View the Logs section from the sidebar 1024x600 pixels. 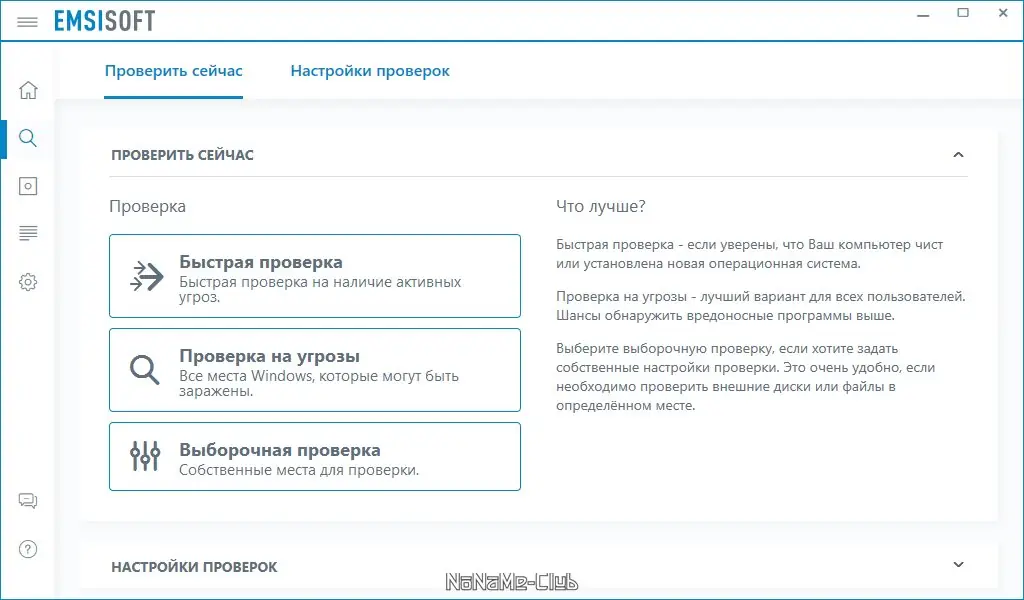[27, 233]
